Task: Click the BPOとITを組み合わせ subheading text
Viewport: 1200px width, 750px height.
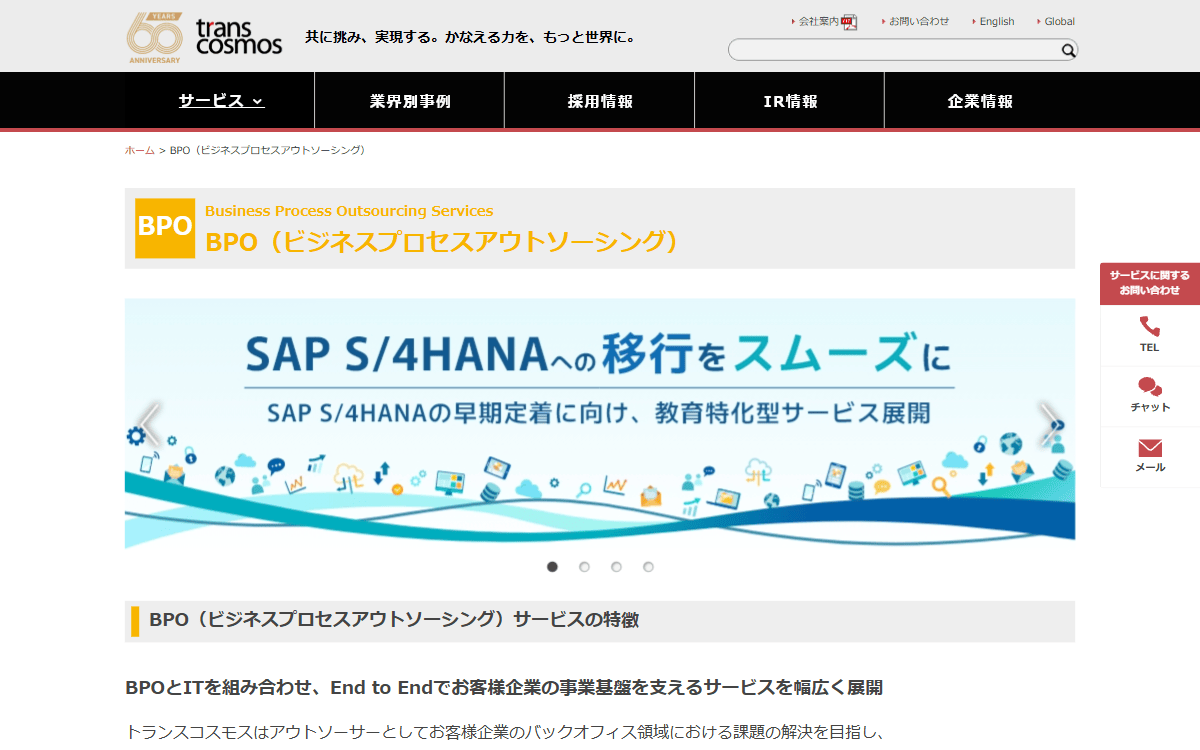Action: click(x=505, y=688)
